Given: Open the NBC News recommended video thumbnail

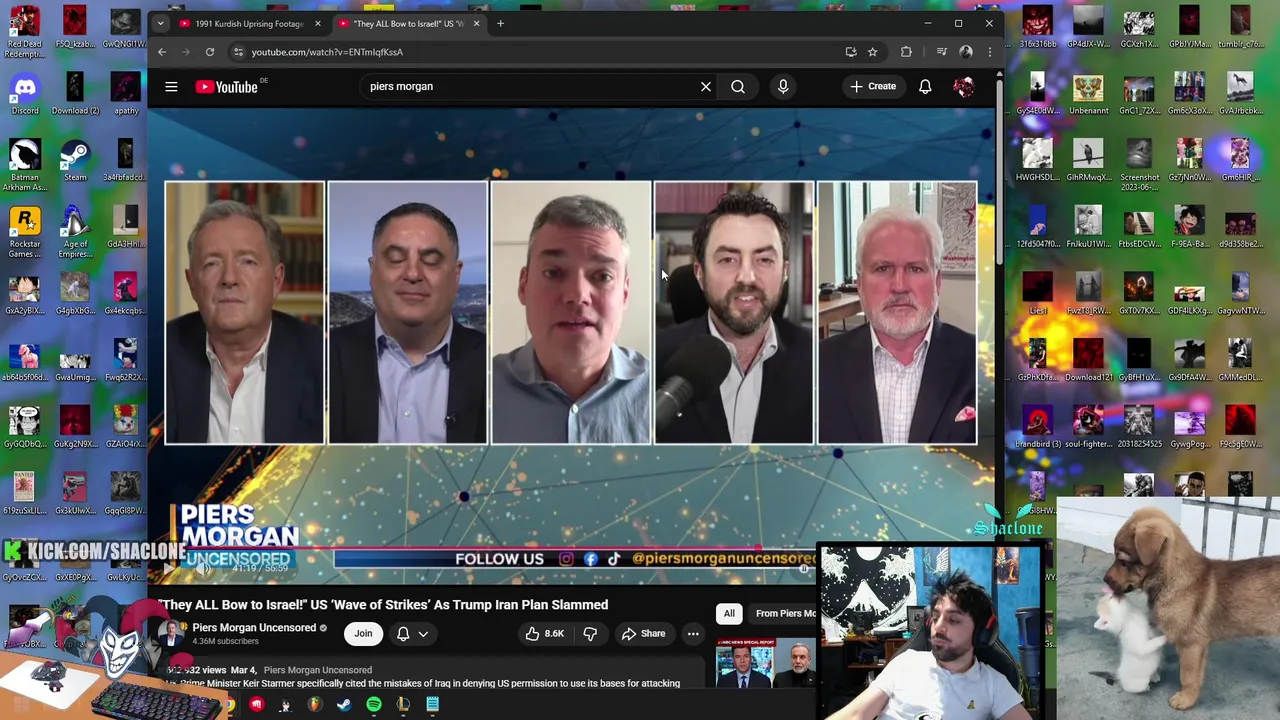Looking at the screenshot, I should tap(765, 663).
